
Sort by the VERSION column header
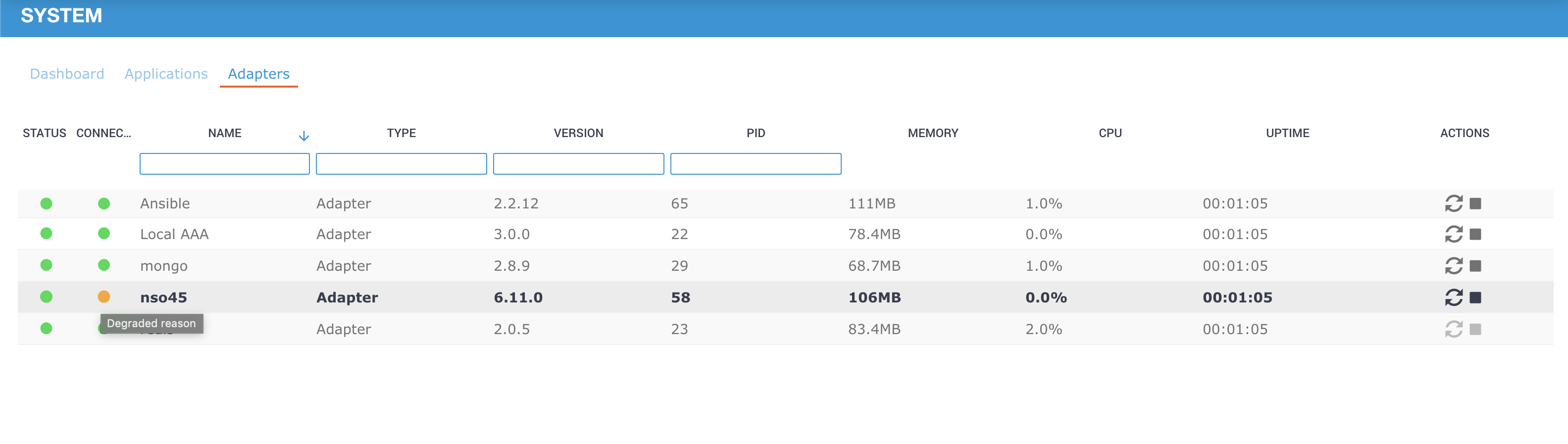click(x=578, y=133)
